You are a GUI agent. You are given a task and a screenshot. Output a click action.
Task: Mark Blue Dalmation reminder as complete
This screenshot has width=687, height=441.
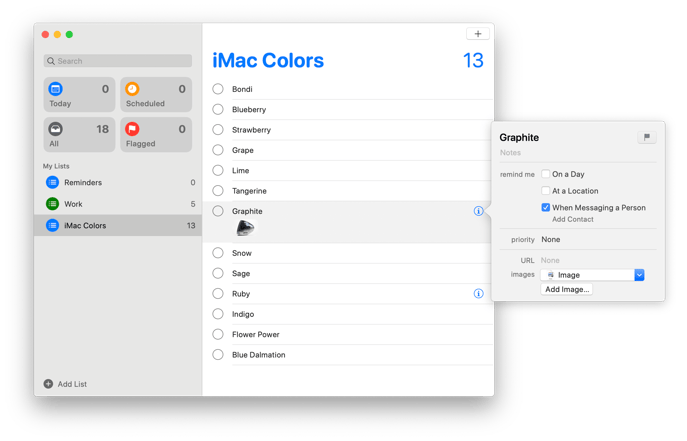click(x=218, y=355)
